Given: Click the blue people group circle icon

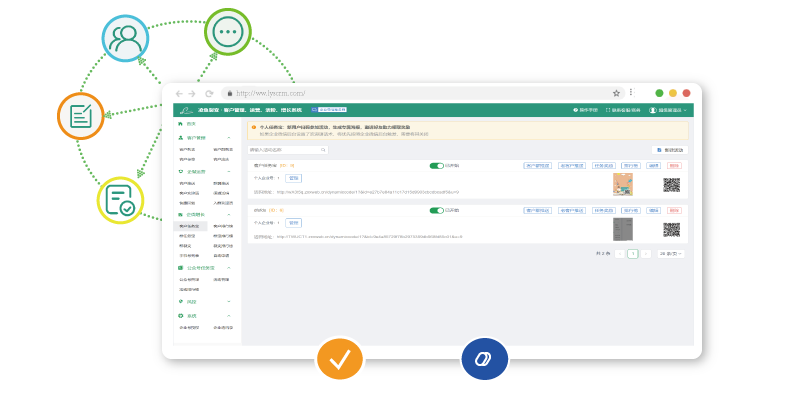Looking at the screenshot, I should click(126, 40).
